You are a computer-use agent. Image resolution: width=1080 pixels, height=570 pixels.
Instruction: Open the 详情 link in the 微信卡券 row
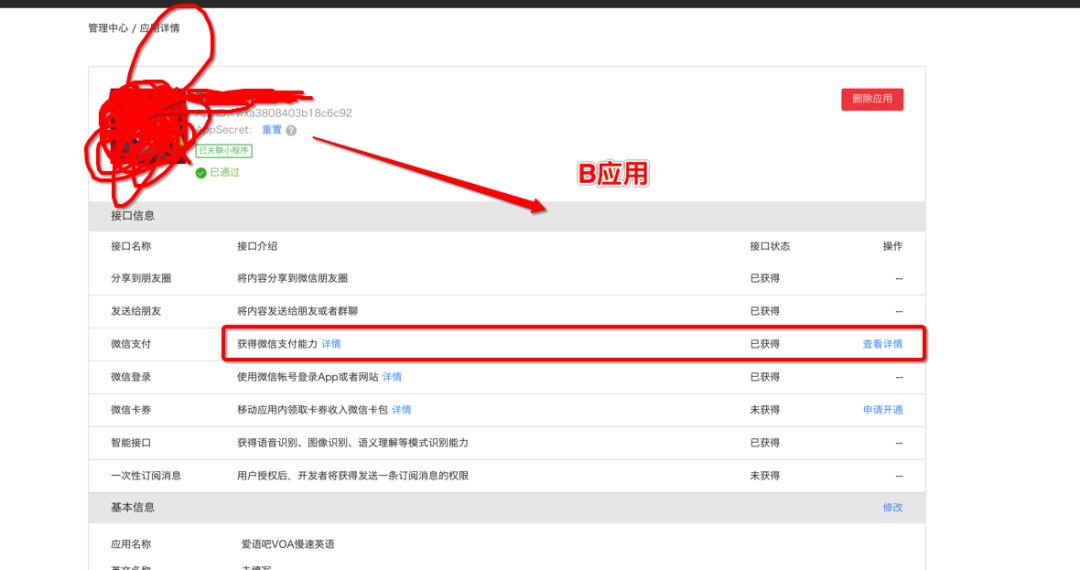tap(402, 410)
